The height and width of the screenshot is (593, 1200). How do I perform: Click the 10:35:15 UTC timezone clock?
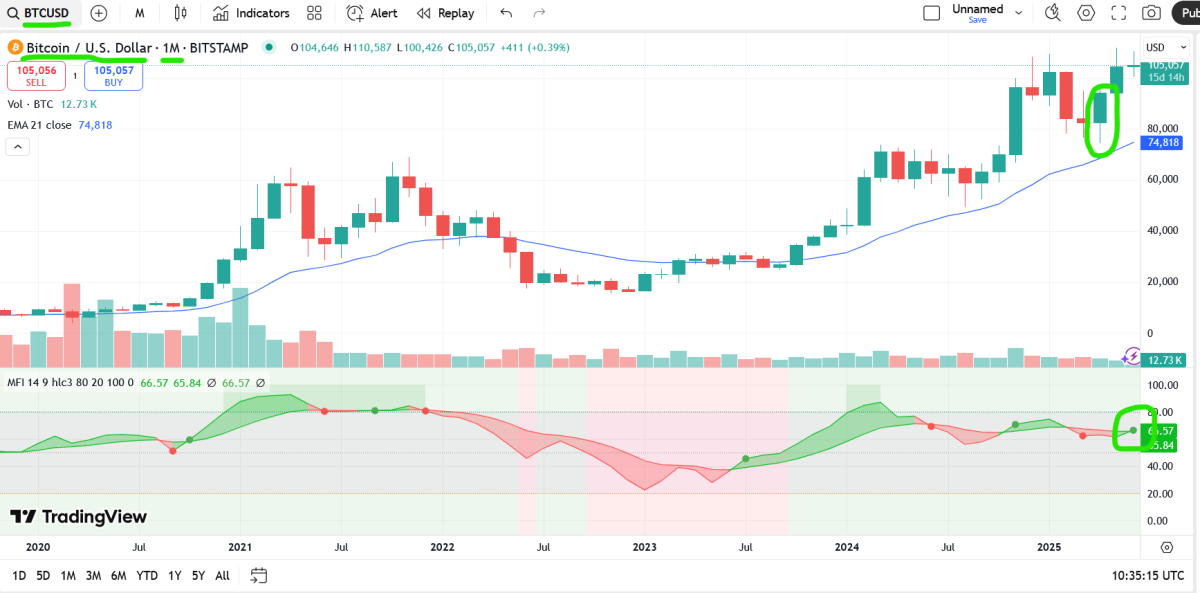click(x=1148, y=576)
